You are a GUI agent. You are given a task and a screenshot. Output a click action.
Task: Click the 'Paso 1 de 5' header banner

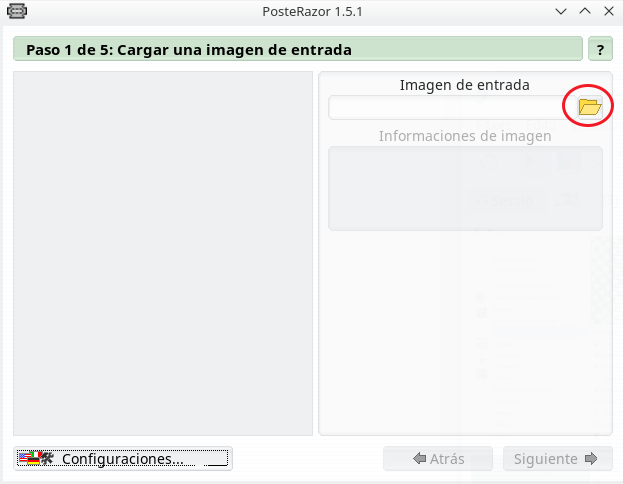coord(297,49)
